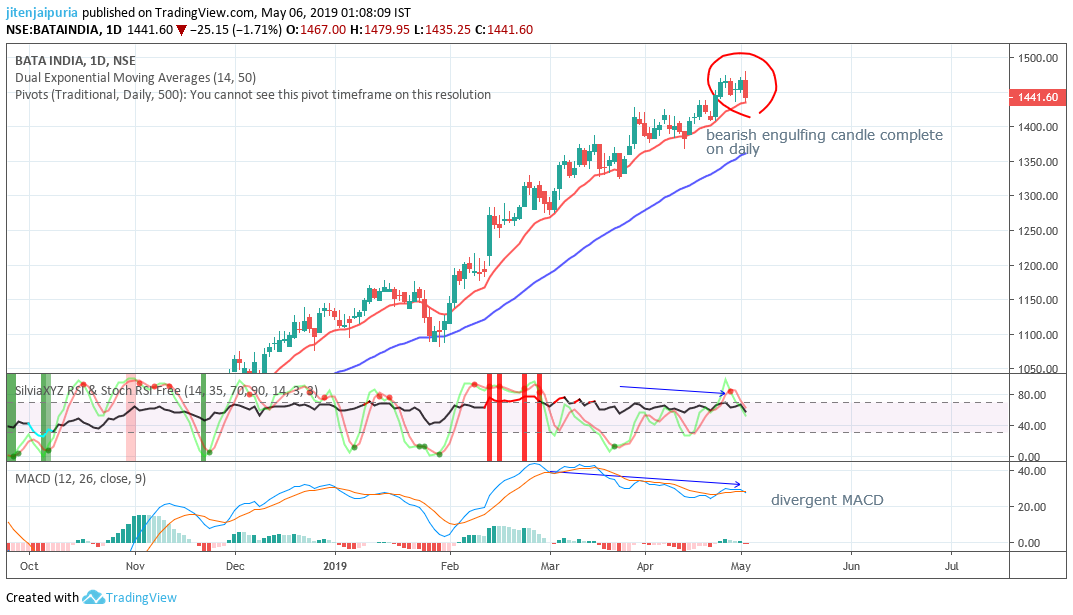The image size is (1073, 615).
Task: Click the TradingView logo icon
Action: tap(92, 597)
